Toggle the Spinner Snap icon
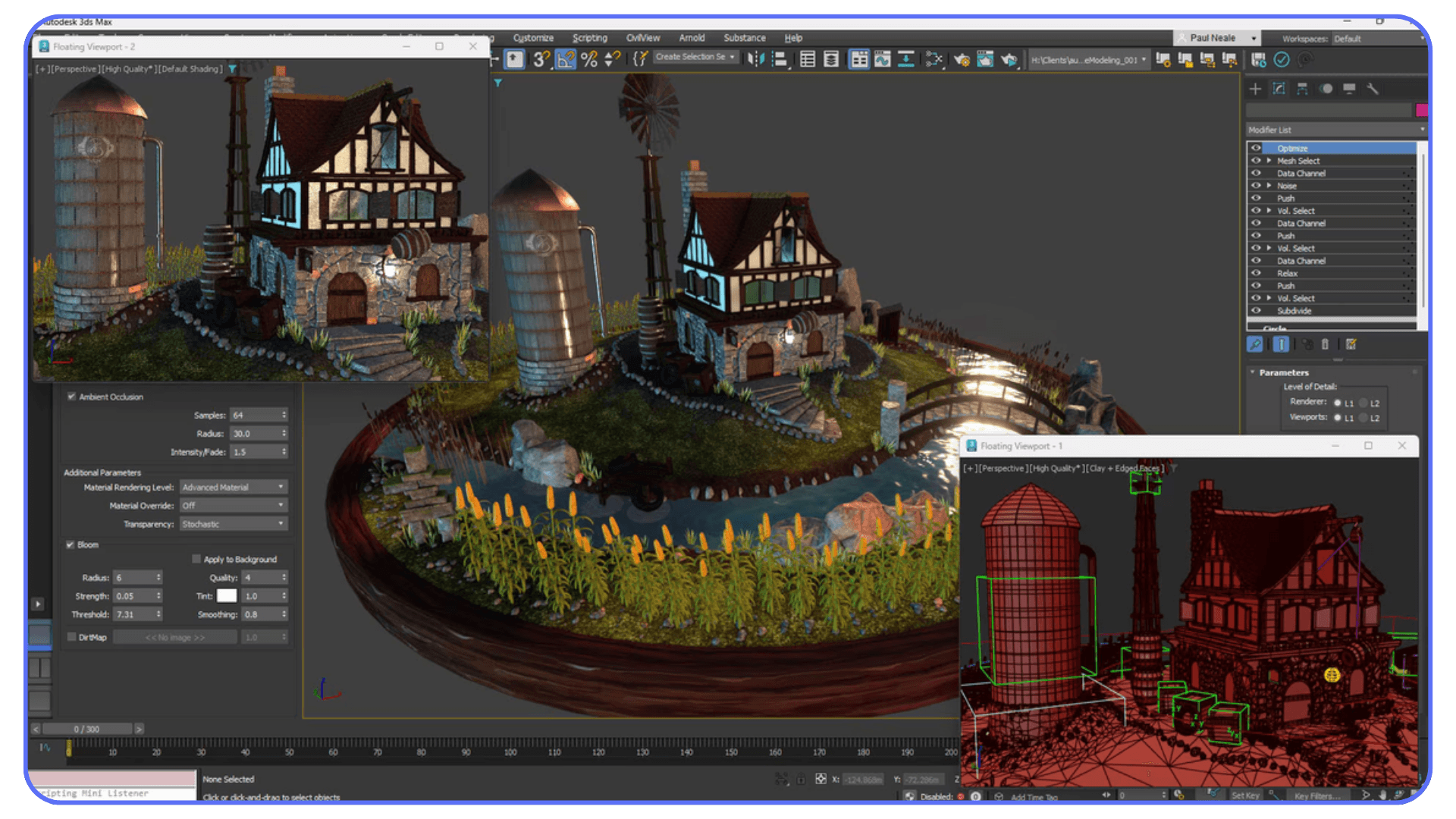 613,59
